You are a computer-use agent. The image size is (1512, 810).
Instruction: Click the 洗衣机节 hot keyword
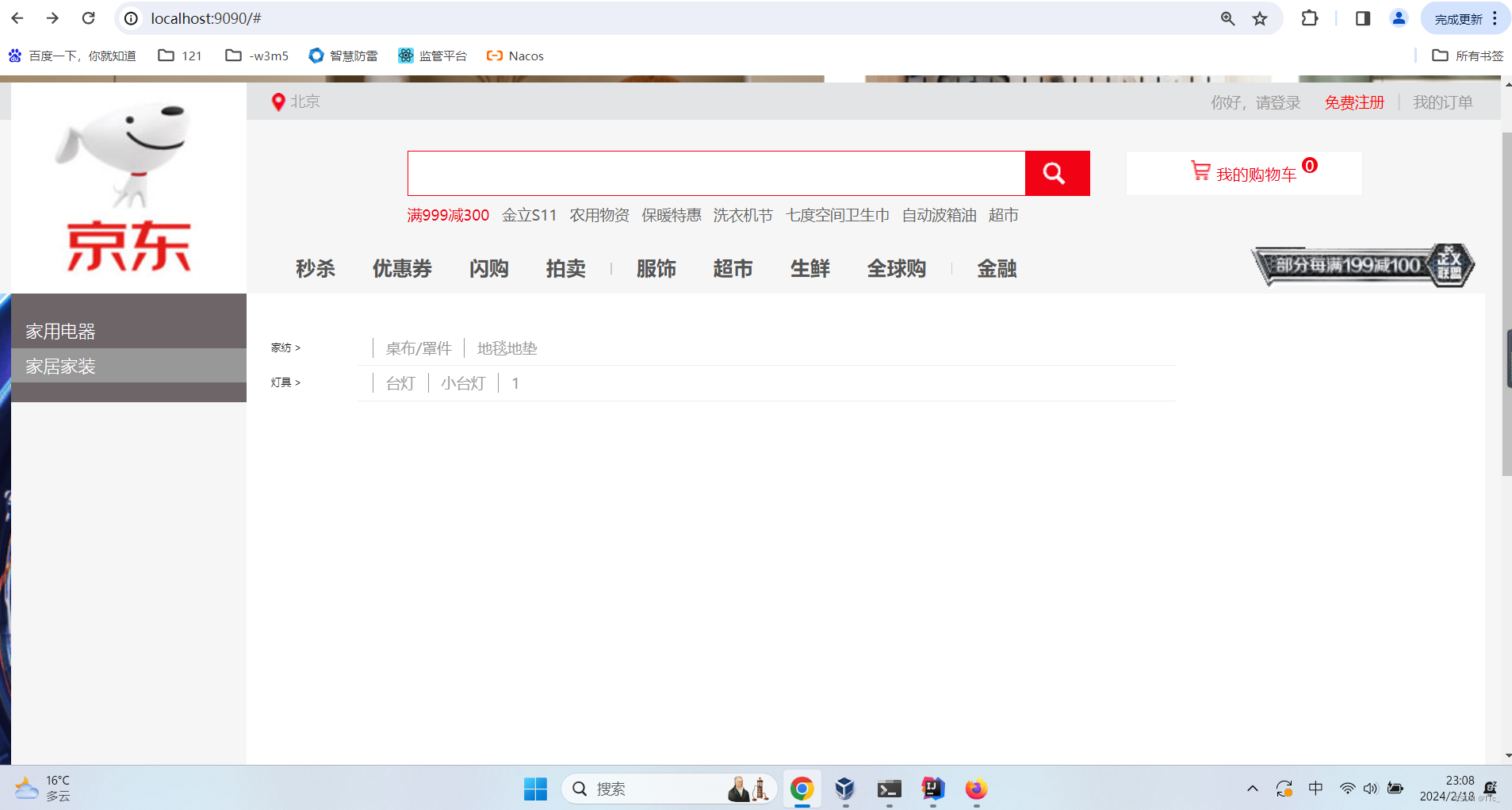[743, 215]
